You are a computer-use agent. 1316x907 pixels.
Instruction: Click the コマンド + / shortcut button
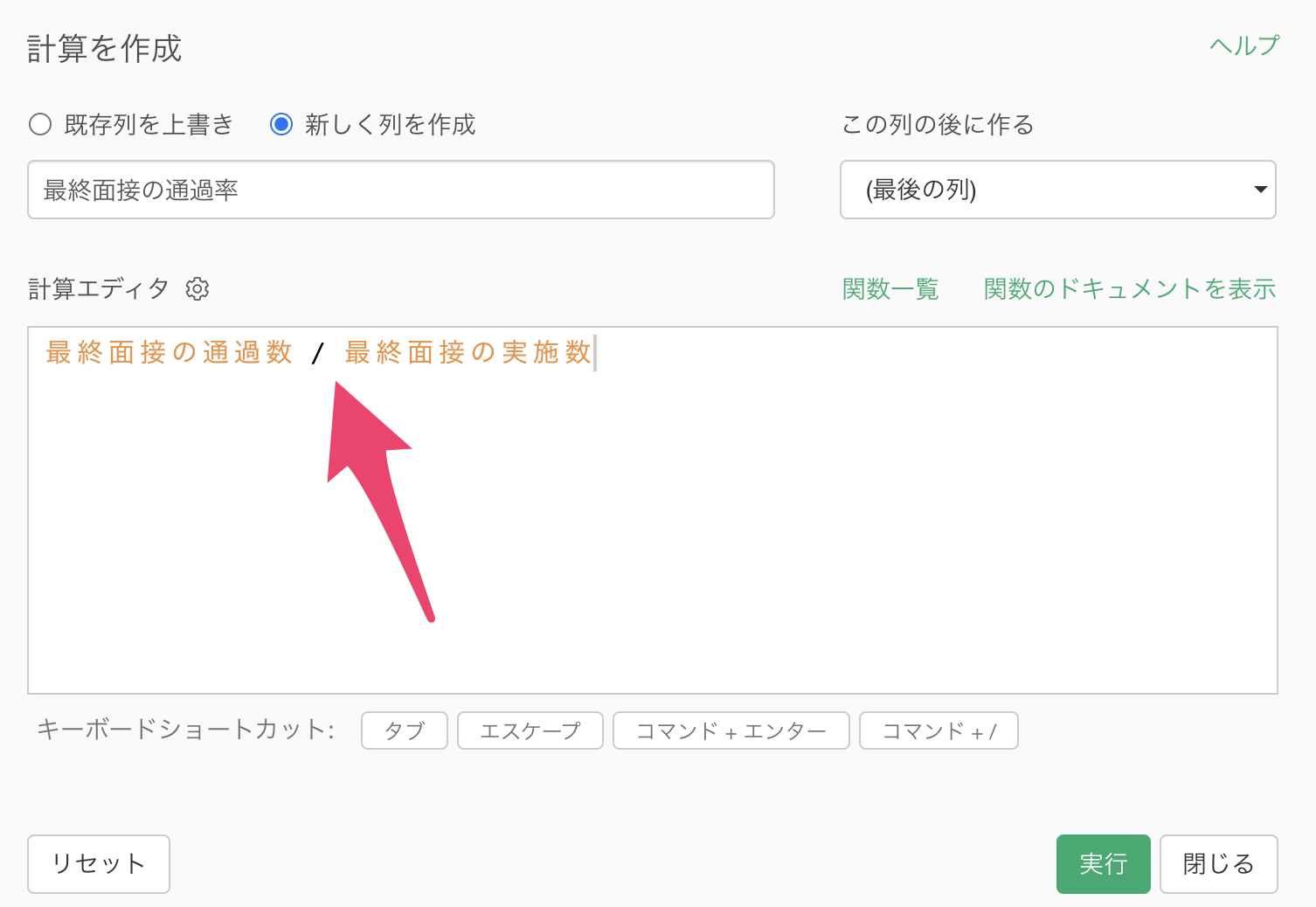(939, 730)
